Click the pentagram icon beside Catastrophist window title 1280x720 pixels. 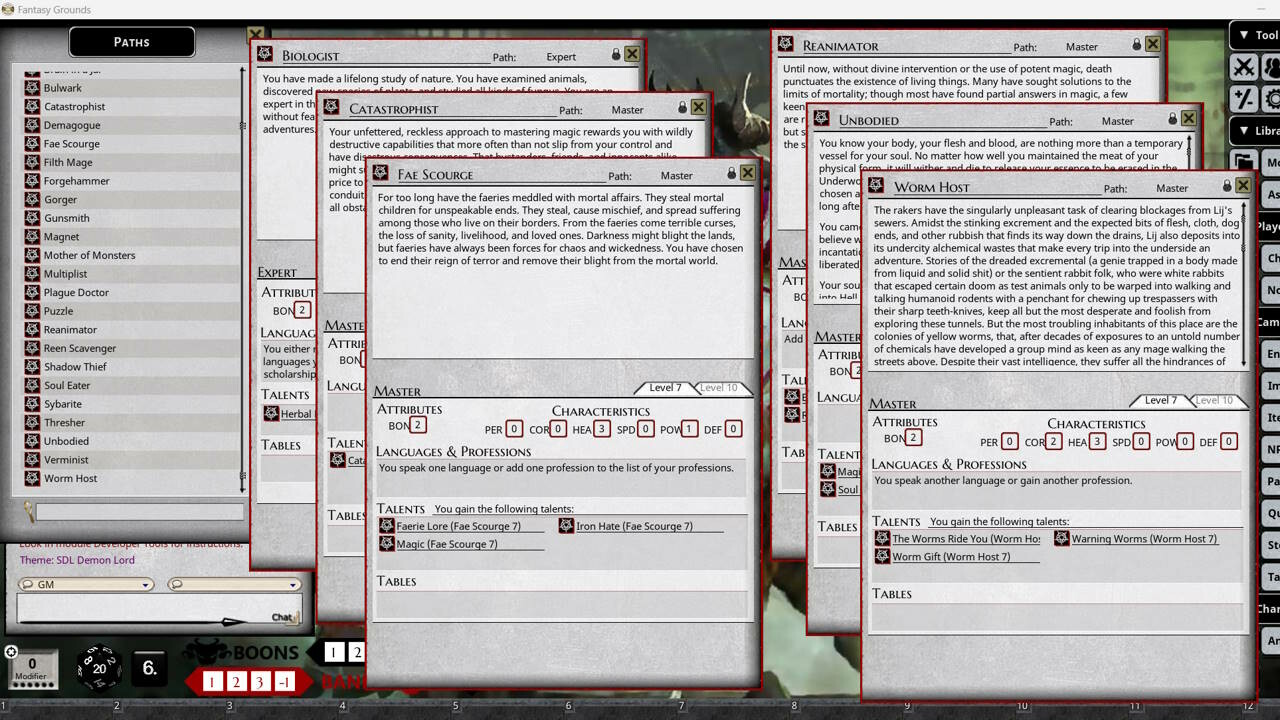click(x=332, y=107)
